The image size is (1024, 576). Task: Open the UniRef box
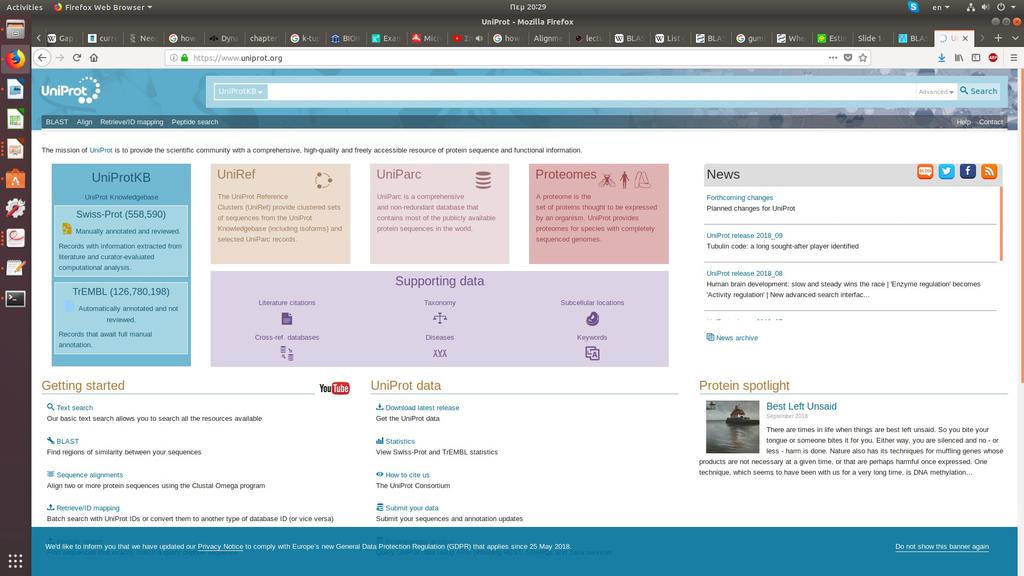point(280,214)
